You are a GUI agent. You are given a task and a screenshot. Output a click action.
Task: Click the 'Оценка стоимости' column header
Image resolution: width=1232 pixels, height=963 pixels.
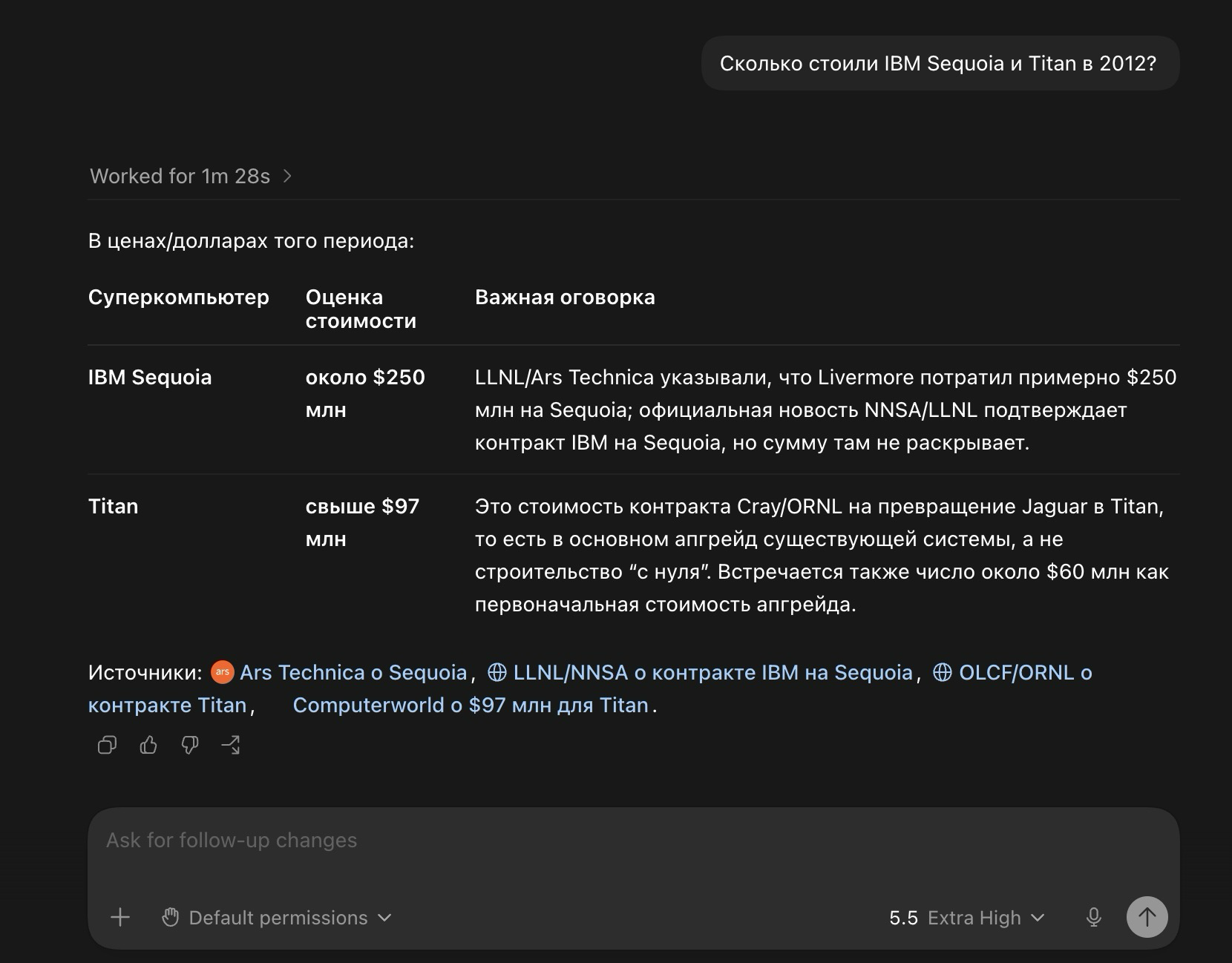tap(361, 309)
